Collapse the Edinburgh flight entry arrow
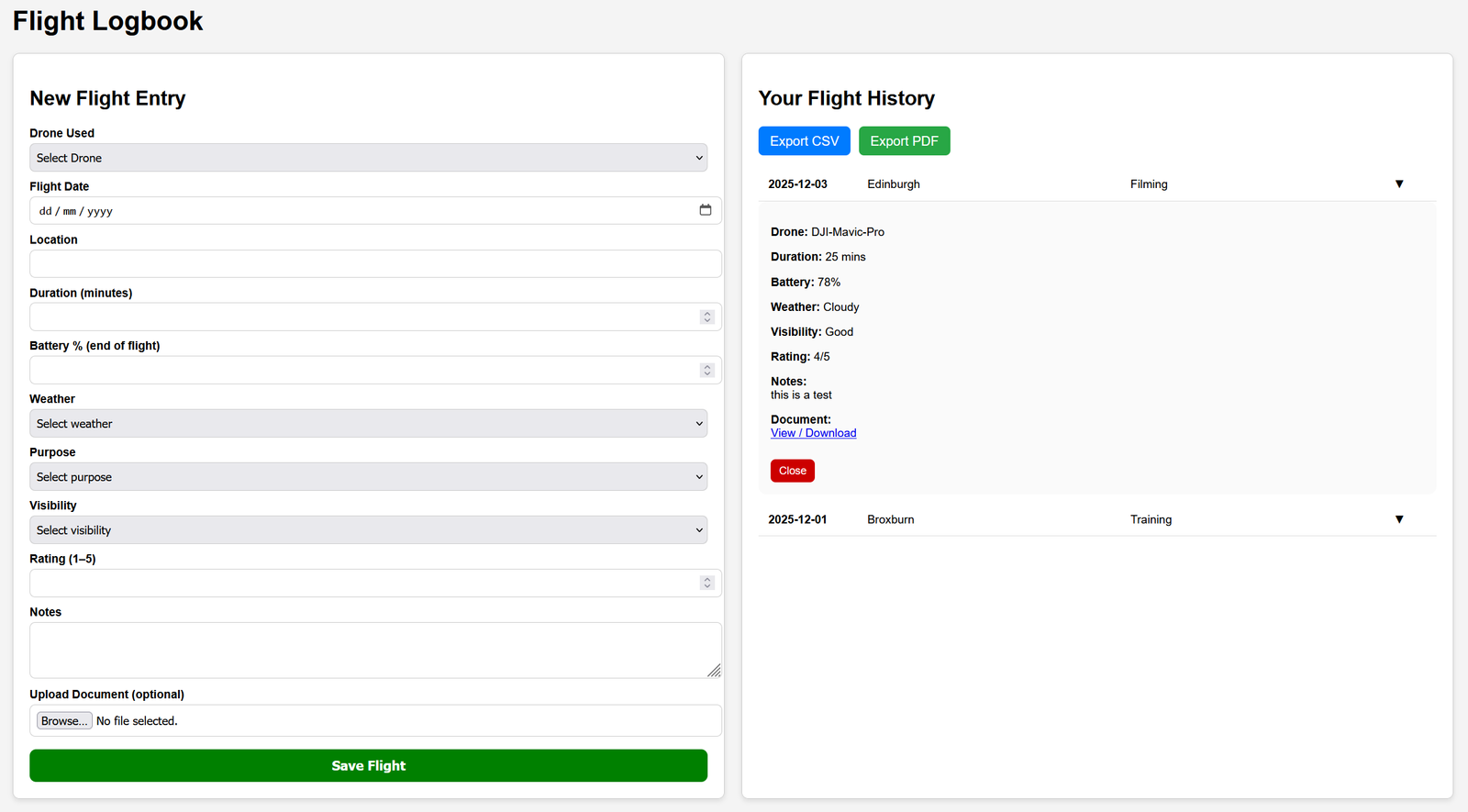Viewport: 1468px width, 812px height. click(x=1399, y=184)
